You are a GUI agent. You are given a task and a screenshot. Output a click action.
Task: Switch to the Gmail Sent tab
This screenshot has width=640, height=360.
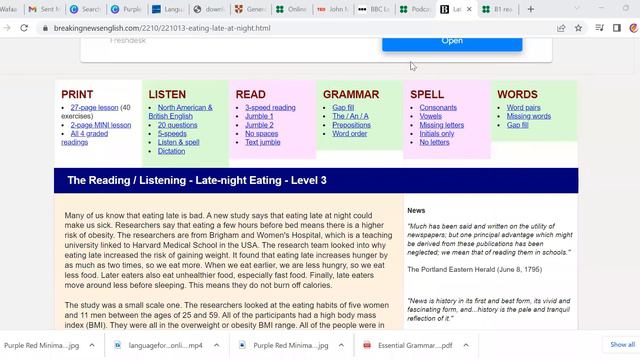[44, 9]
